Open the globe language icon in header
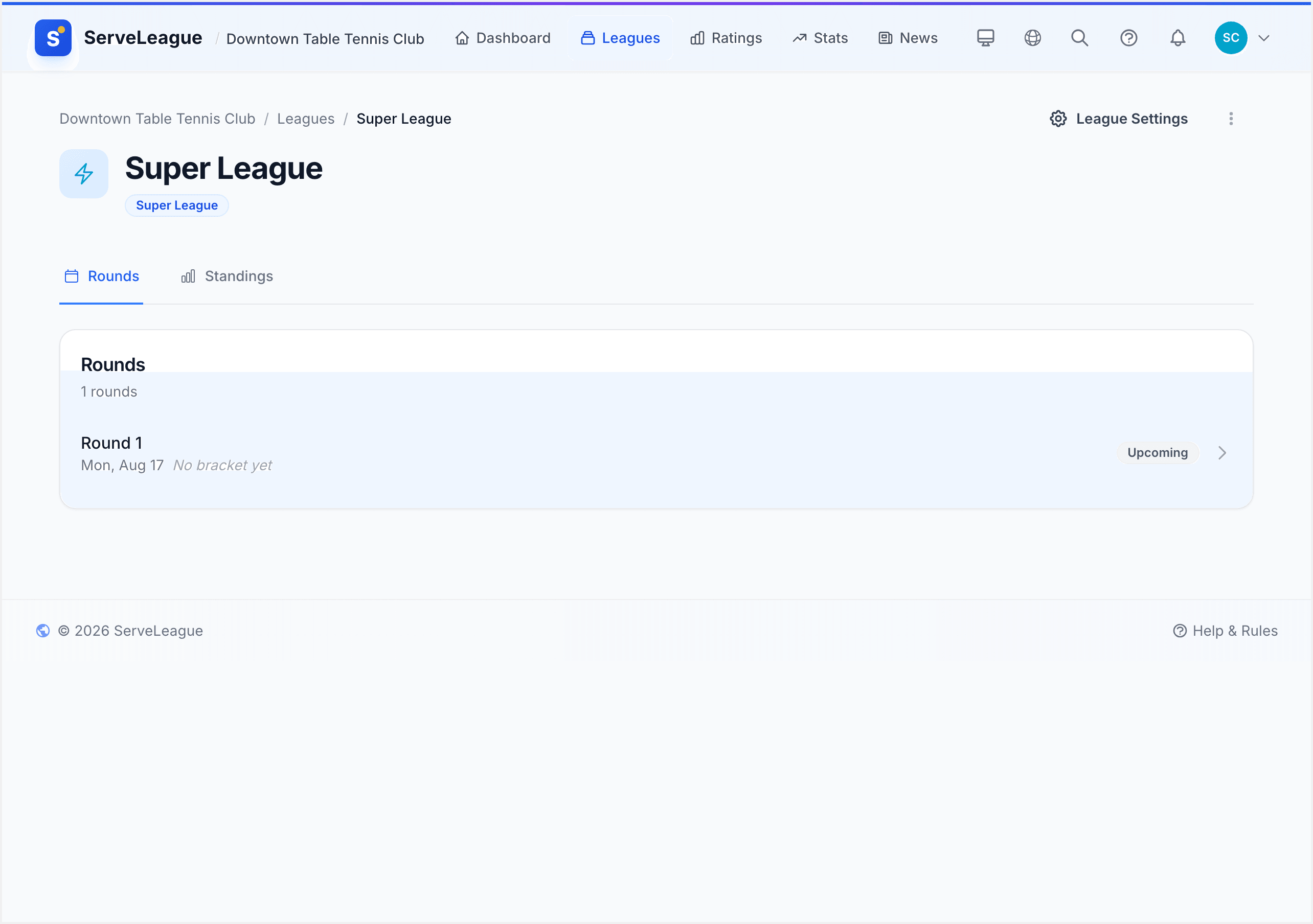The width and height of the screenshot is (1313, 924). (1032, 38)
